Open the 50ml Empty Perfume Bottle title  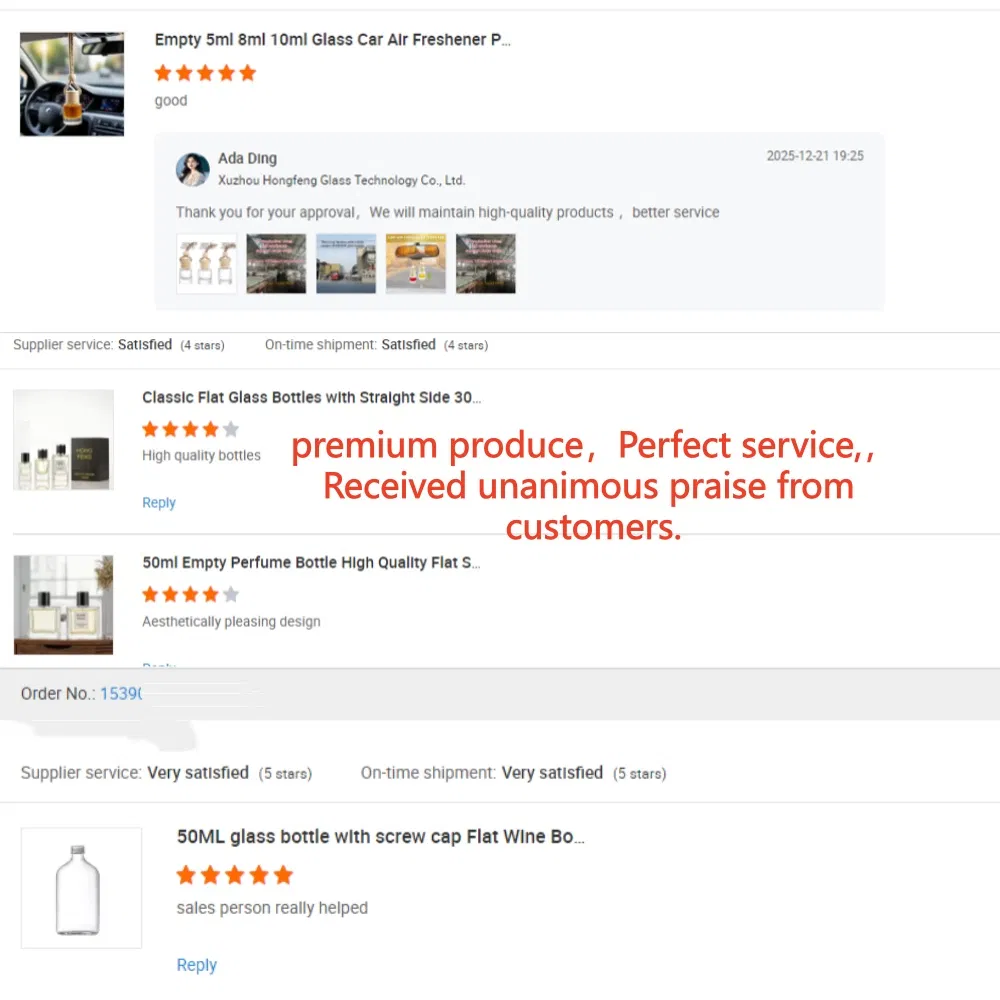tap(311, 563)
